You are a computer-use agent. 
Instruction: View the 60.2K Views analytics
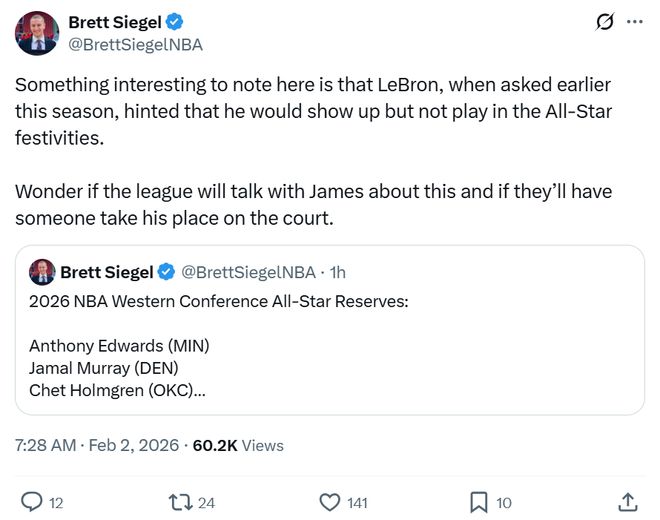[x=238, y=445]
